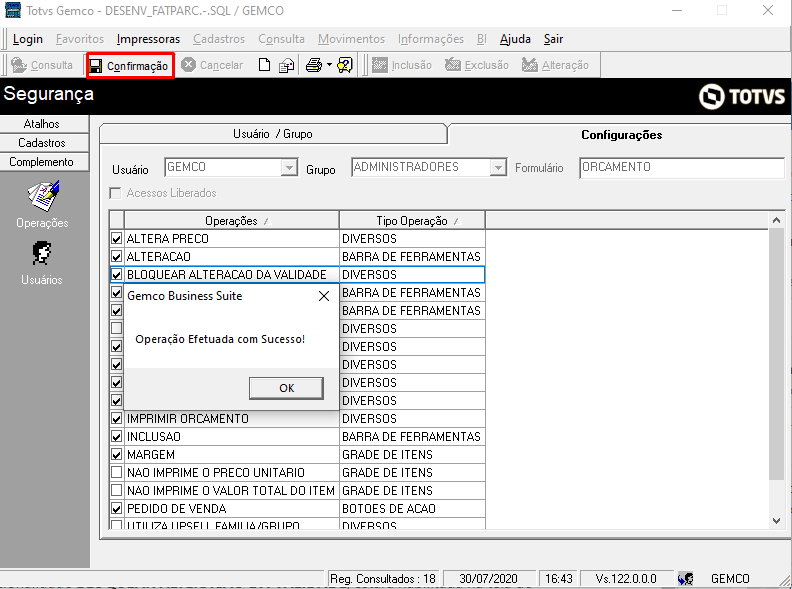
Task: Toggle the MARGEM checkbox
Action: coord(117,455)
